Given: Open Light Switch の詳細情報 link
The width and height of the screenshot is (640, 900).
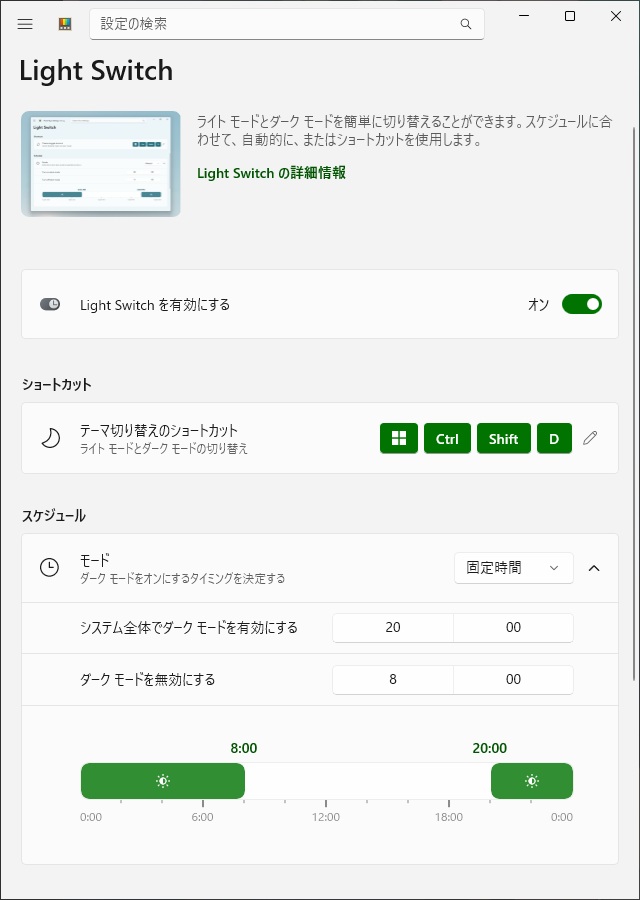Looking at the screenshot, I should [271, 173].
